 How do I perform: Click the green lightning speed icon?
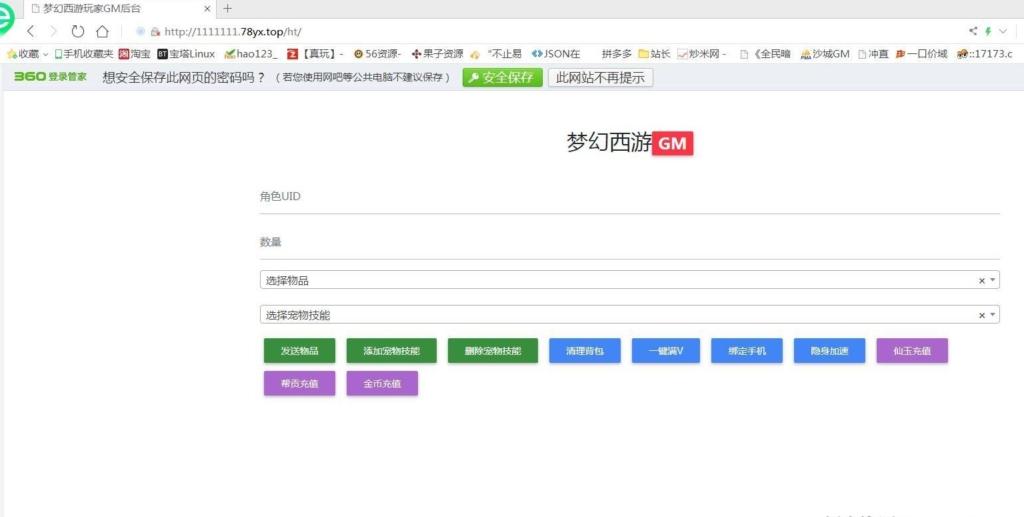[x=988, y=31]
